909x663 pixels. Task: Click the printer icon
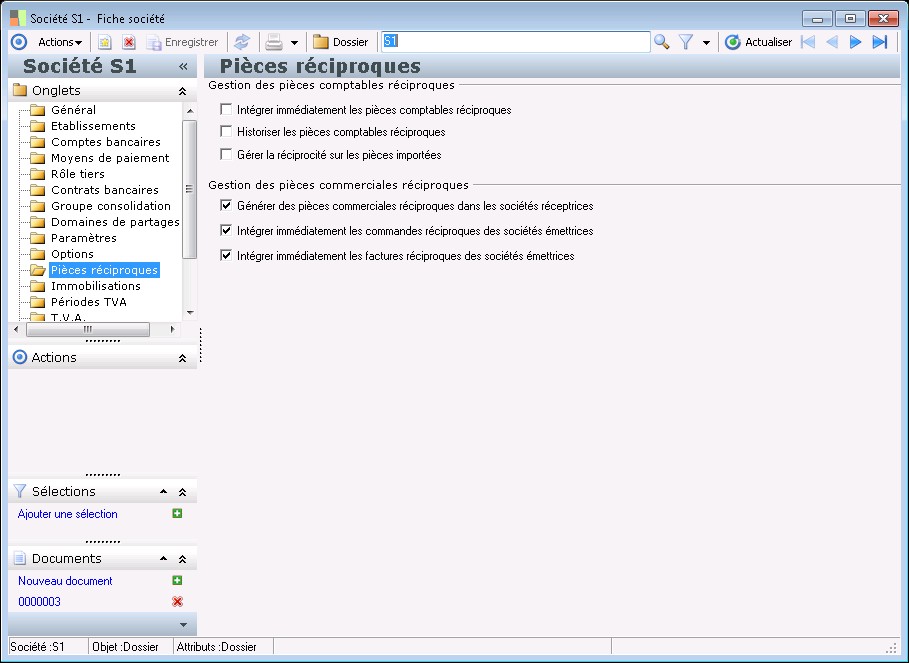click(274, 42)
